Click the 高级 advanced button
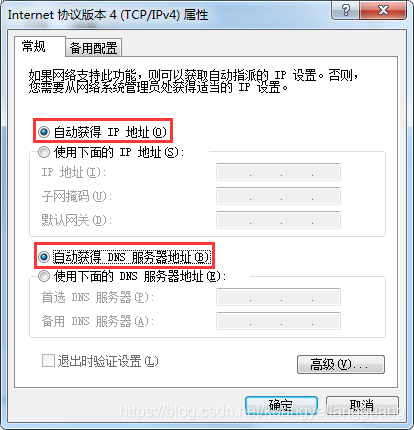The width and height of the screenshot is (414, 430). coord(341,364)
